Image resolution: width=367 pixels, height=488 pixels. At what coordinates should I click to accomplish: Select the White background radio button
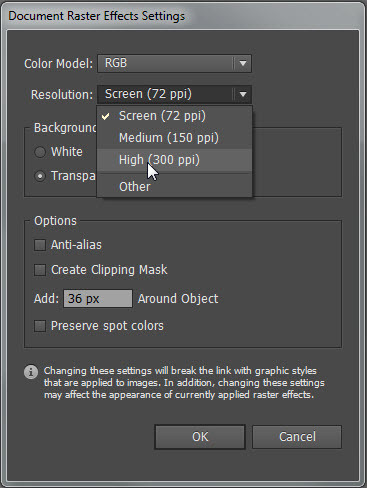click(x=40, y=152)
